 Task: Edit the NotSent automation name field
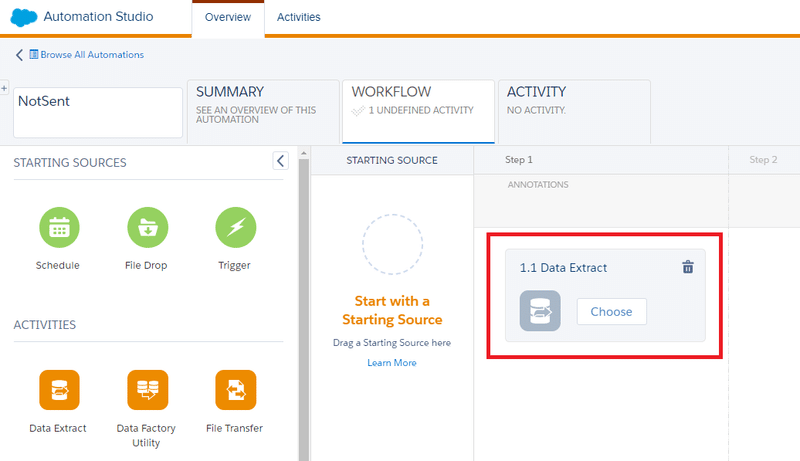tap(98, 112)
